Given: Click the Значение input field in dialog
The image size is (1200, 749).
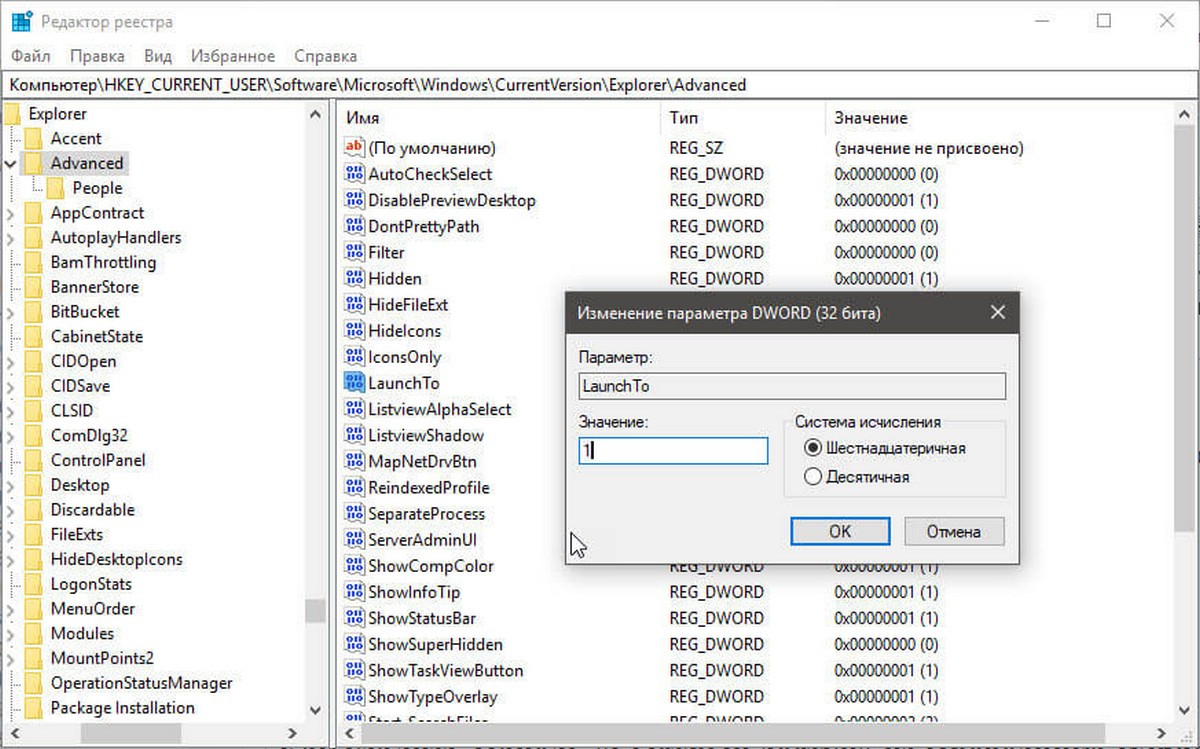Looking at the screenshot, I should tap(673, 451).
